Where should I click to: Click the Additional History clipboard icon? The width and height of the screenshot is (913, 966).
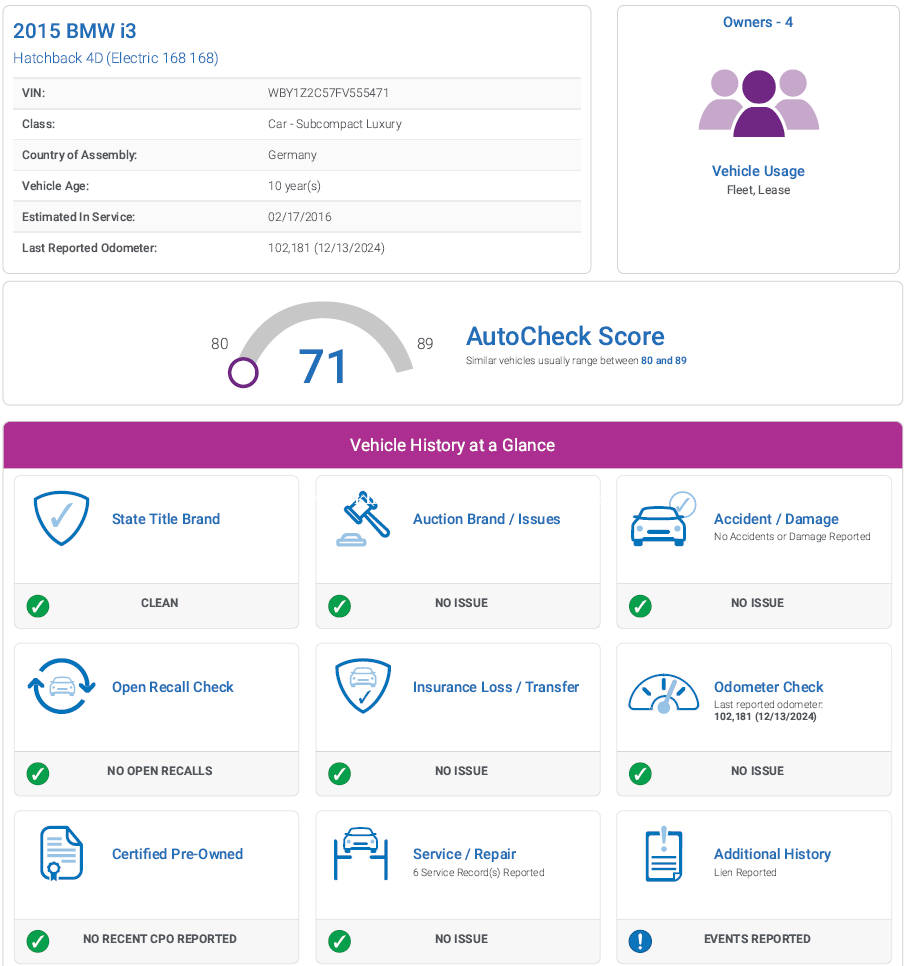[664, 854]
